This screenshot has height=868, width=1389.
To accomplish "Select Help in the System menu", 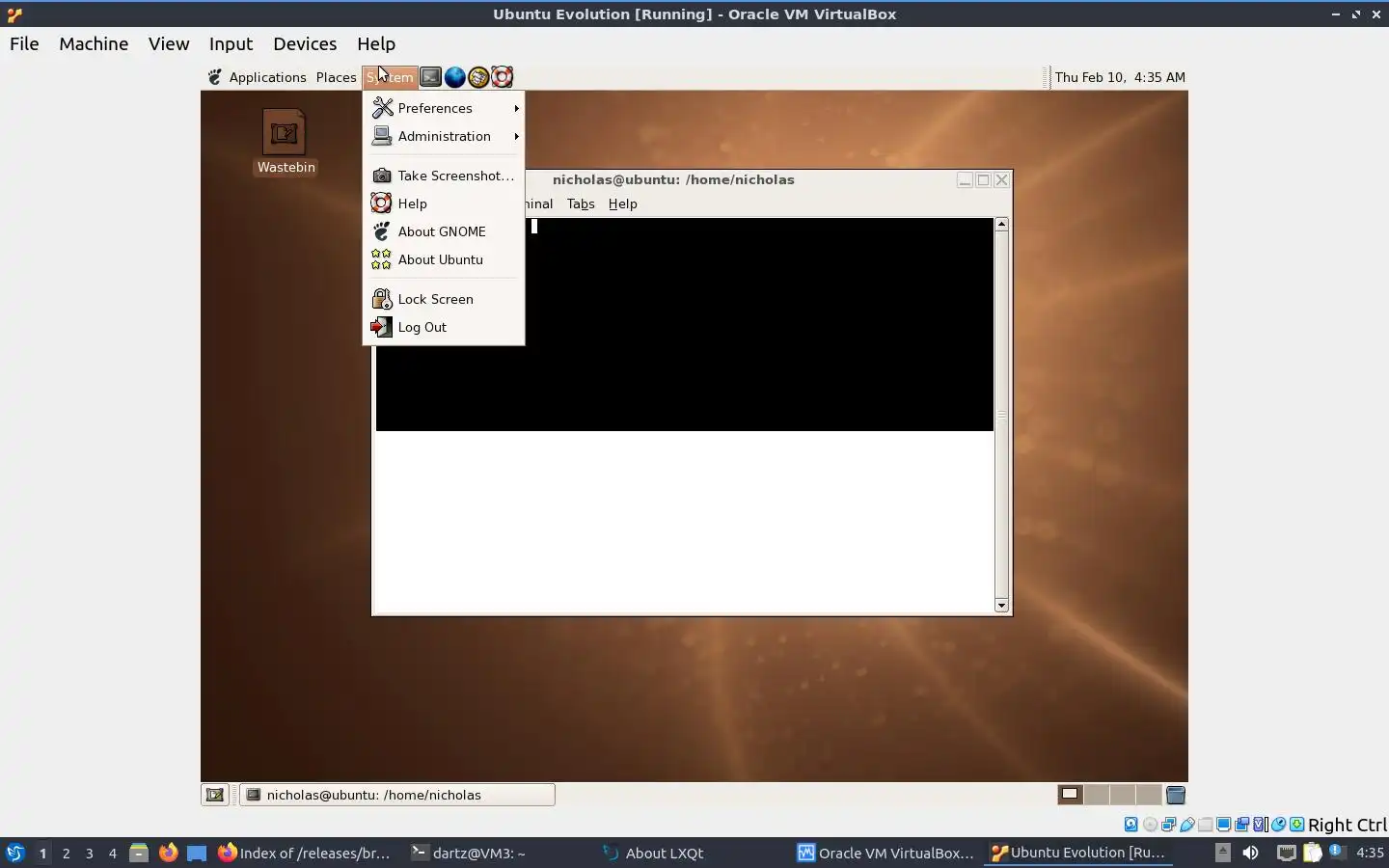I will (444, 203).
